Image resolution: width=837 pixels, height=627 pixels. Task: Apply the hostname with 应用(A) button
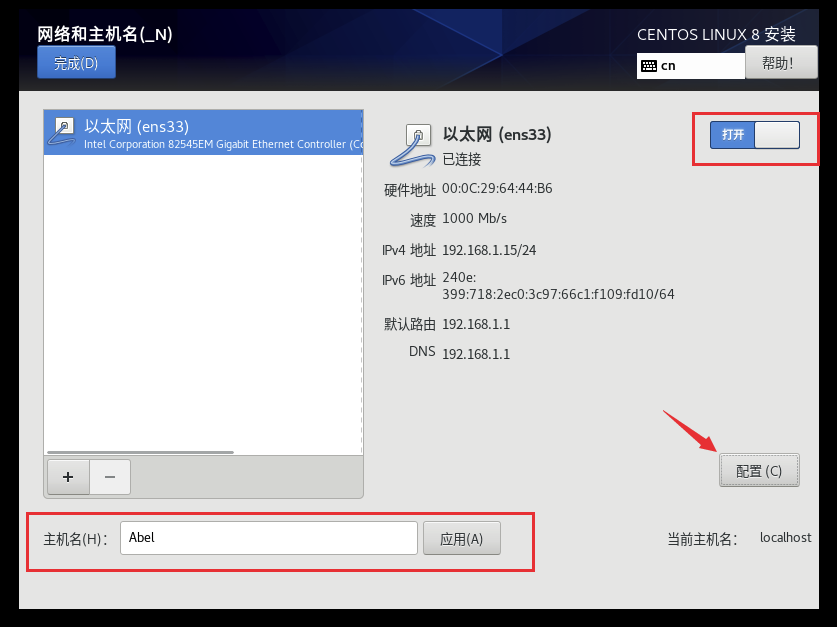462,538
